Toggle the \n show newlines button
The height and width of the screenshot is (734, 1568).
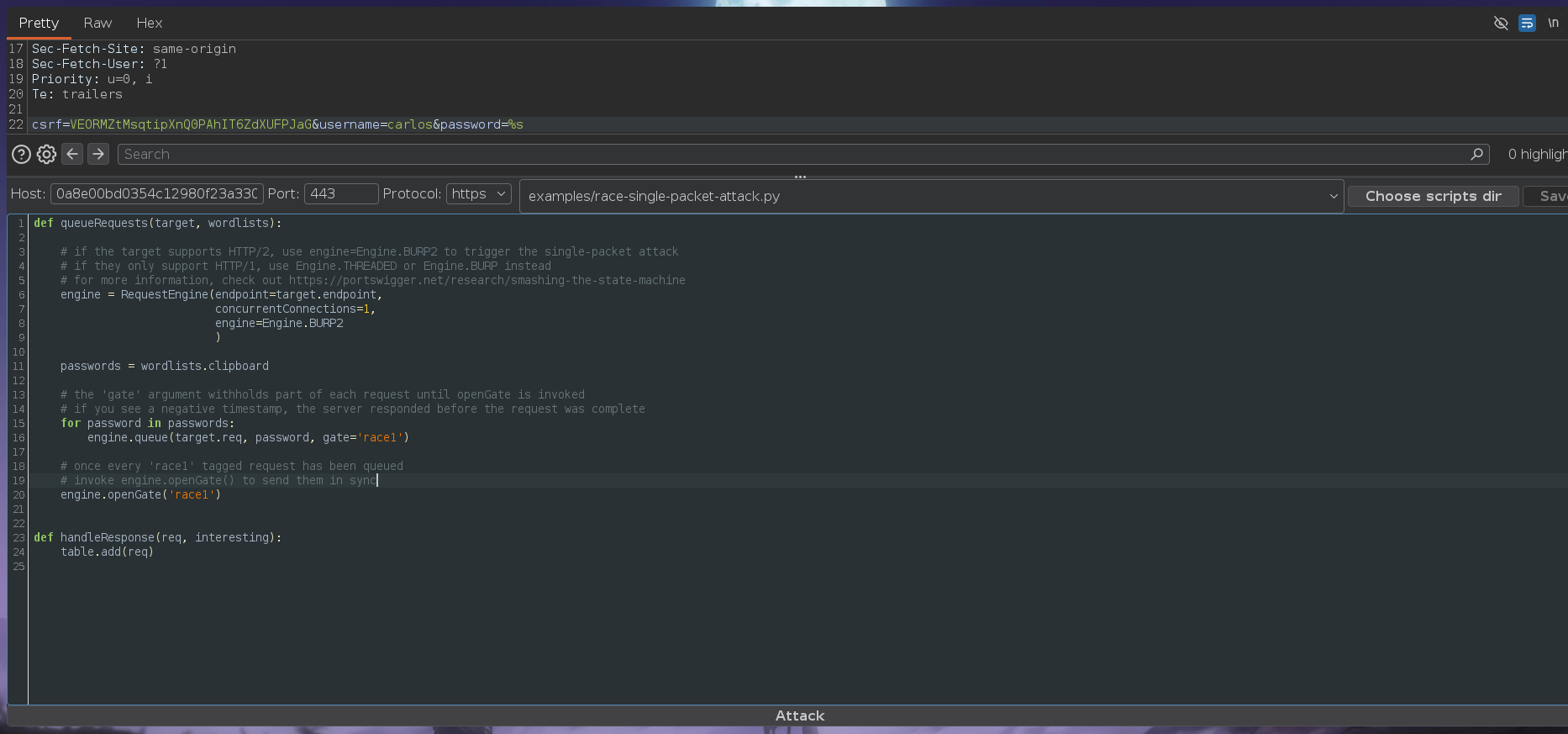pos(1553,23)
